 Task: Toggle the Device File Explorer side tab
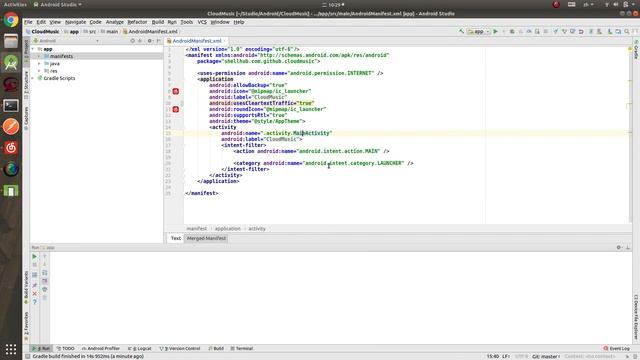click(636, 317)
